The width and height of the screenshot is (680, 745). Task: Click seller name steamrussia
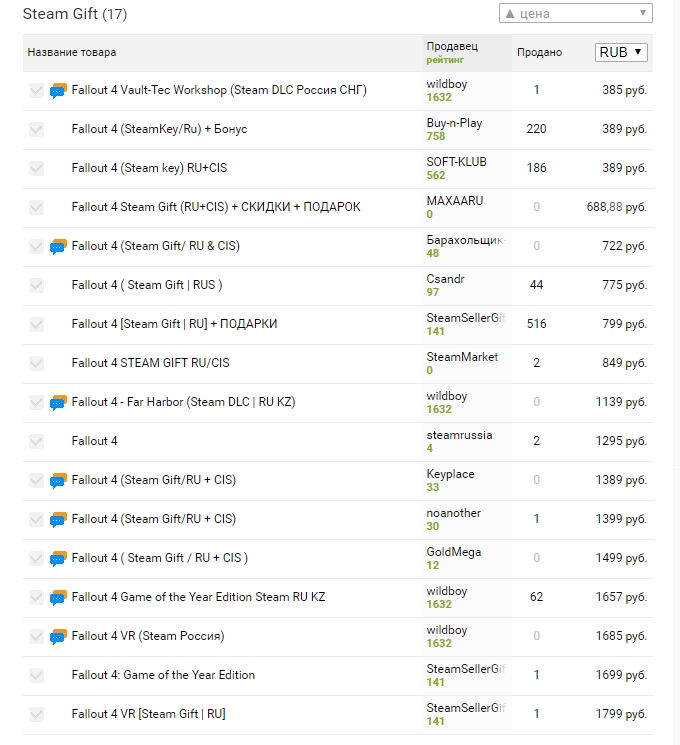click(x=459, y=435)
